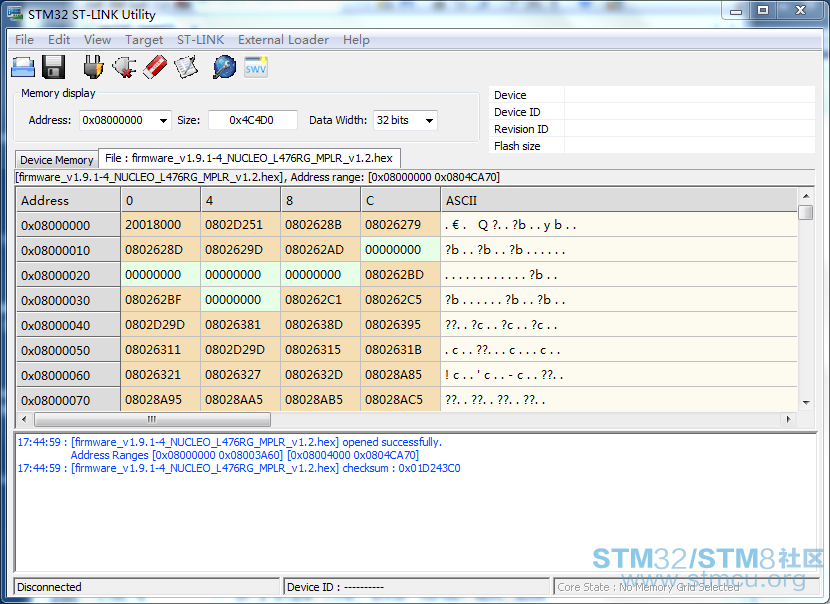Click the Flash size info field

652,146
